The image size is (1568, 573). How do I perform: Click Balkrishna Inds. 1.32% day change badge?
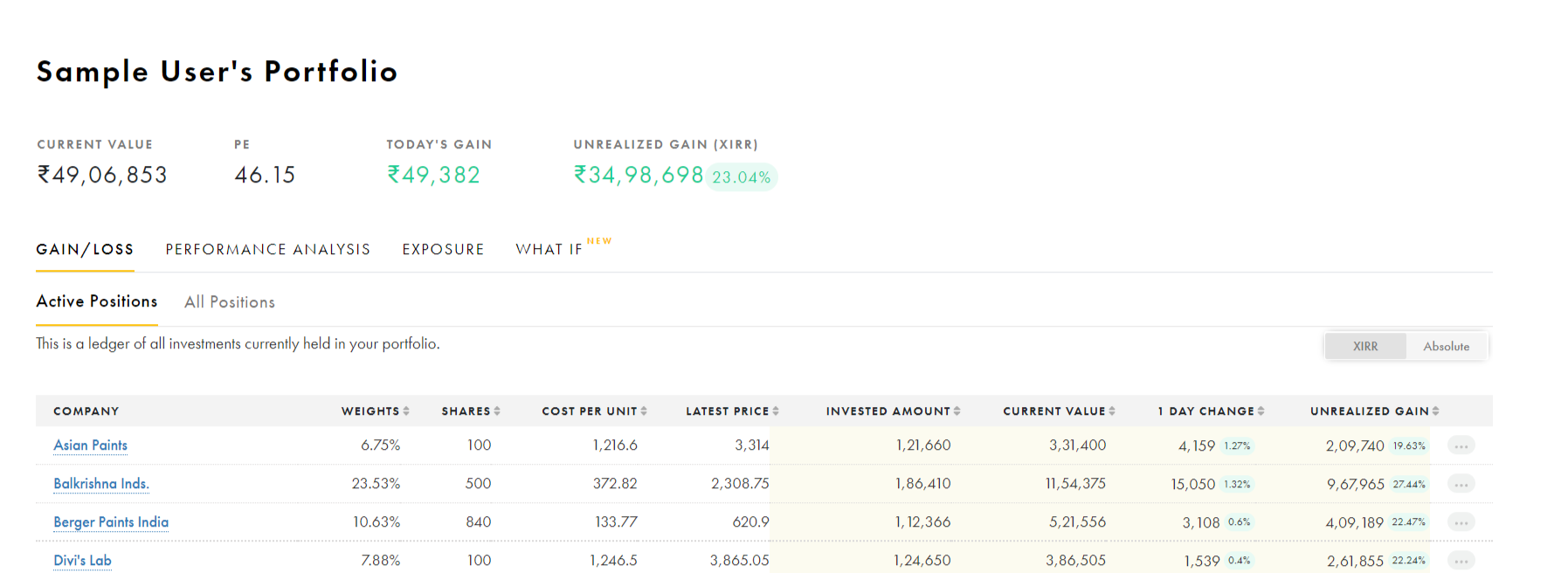(1237, 484)
